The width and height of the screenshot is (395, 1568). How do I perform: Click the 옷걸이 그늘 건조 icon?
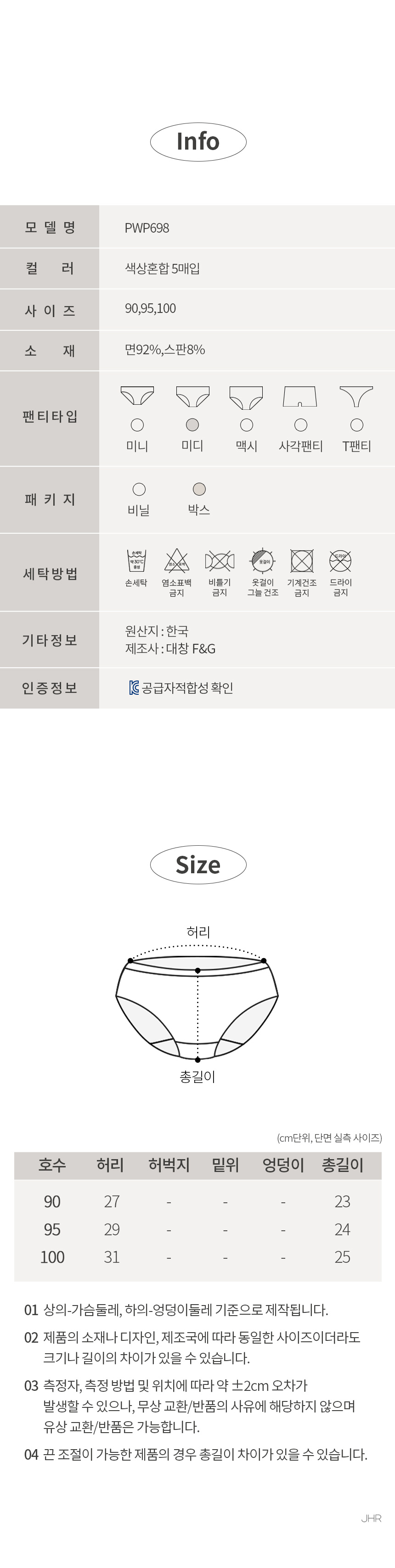pyautogui.click(x=263, y=561)
